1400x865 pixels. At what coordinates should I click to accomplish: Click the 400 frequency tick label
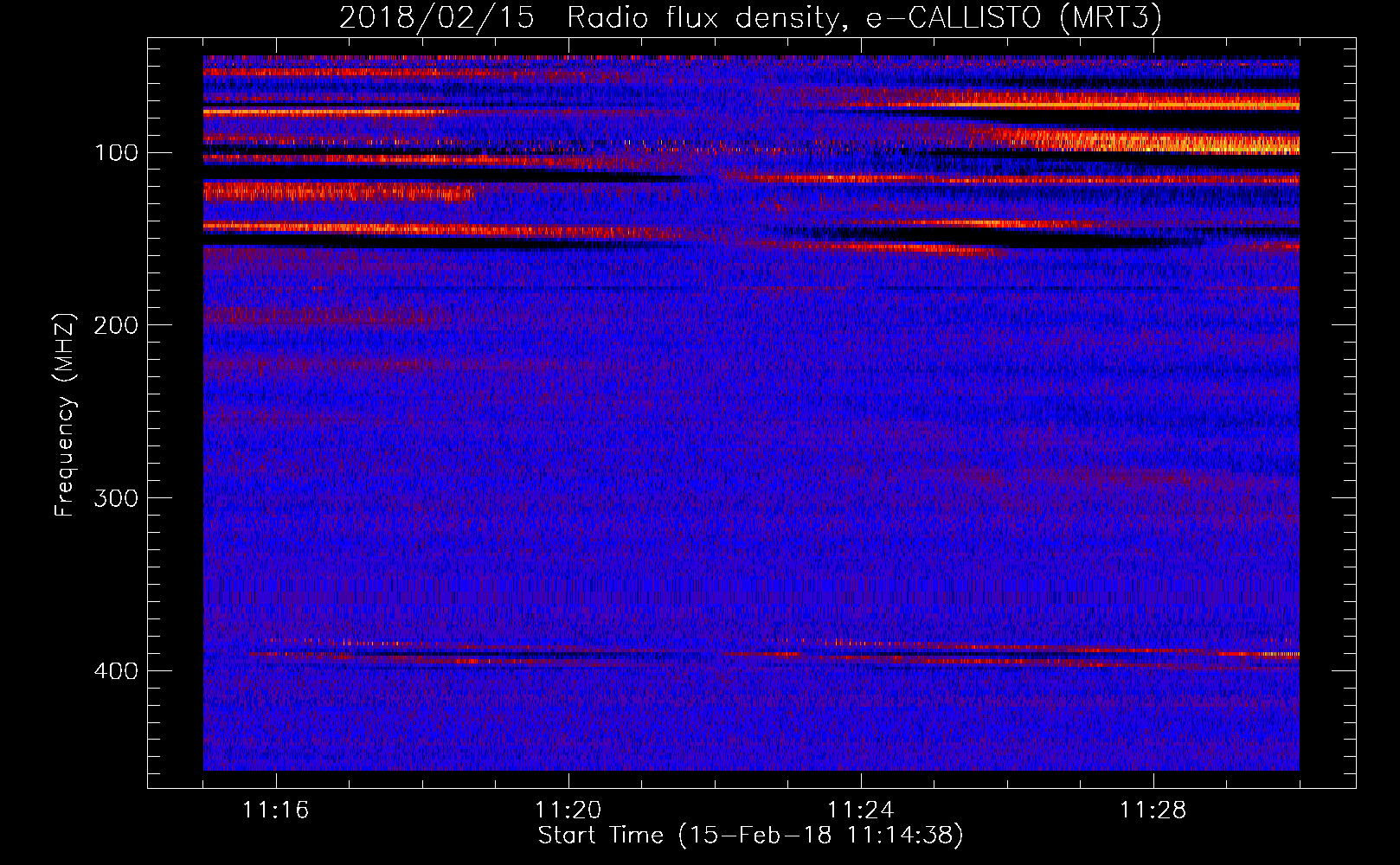(117, 671)
